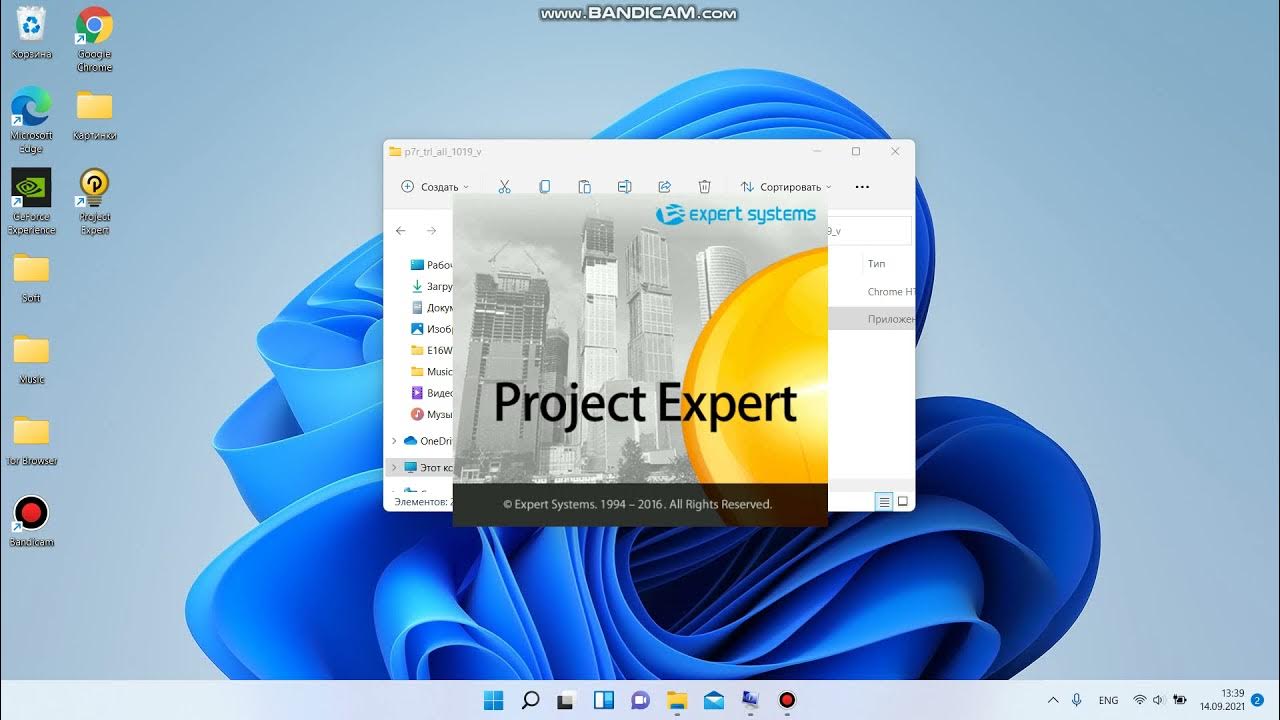Click the Paste icon in Explorer toolbar
Screen dimensions: 1280x720
pyautogui.click(x=584, y=187)
